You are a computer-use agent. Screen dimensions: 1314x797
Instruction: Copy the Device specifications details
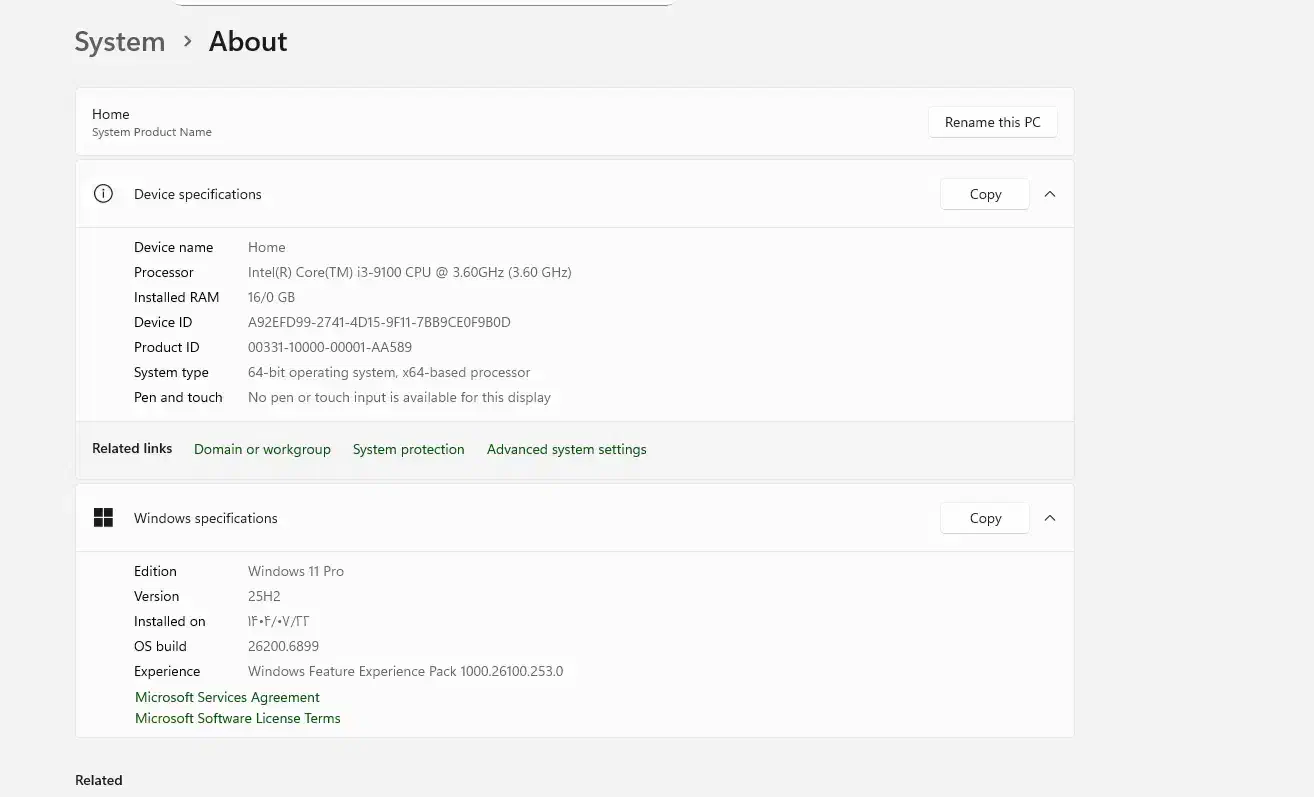tap(985, 194)
